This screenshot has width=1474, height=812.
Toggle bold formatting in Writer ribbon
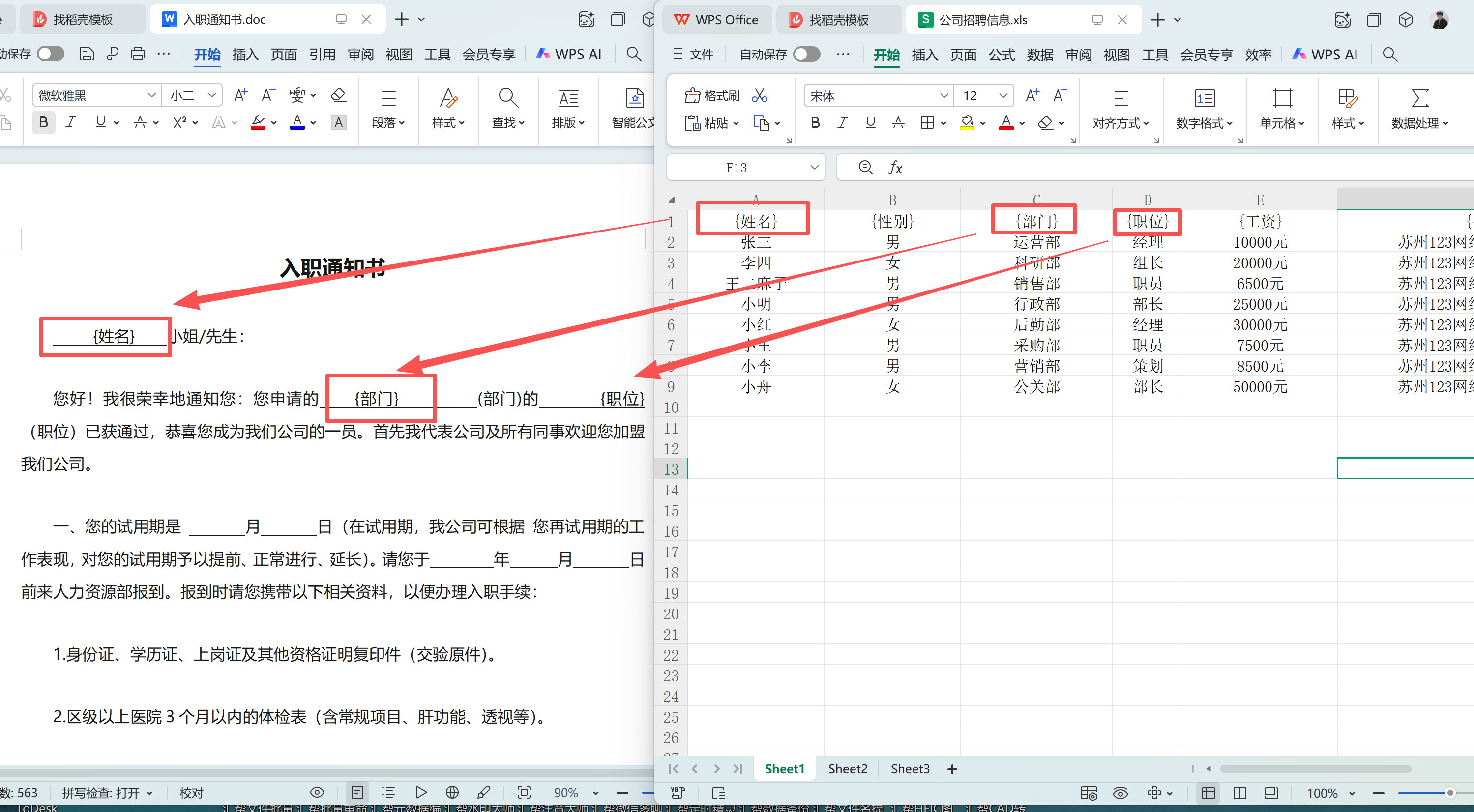[x=43, y=122]
